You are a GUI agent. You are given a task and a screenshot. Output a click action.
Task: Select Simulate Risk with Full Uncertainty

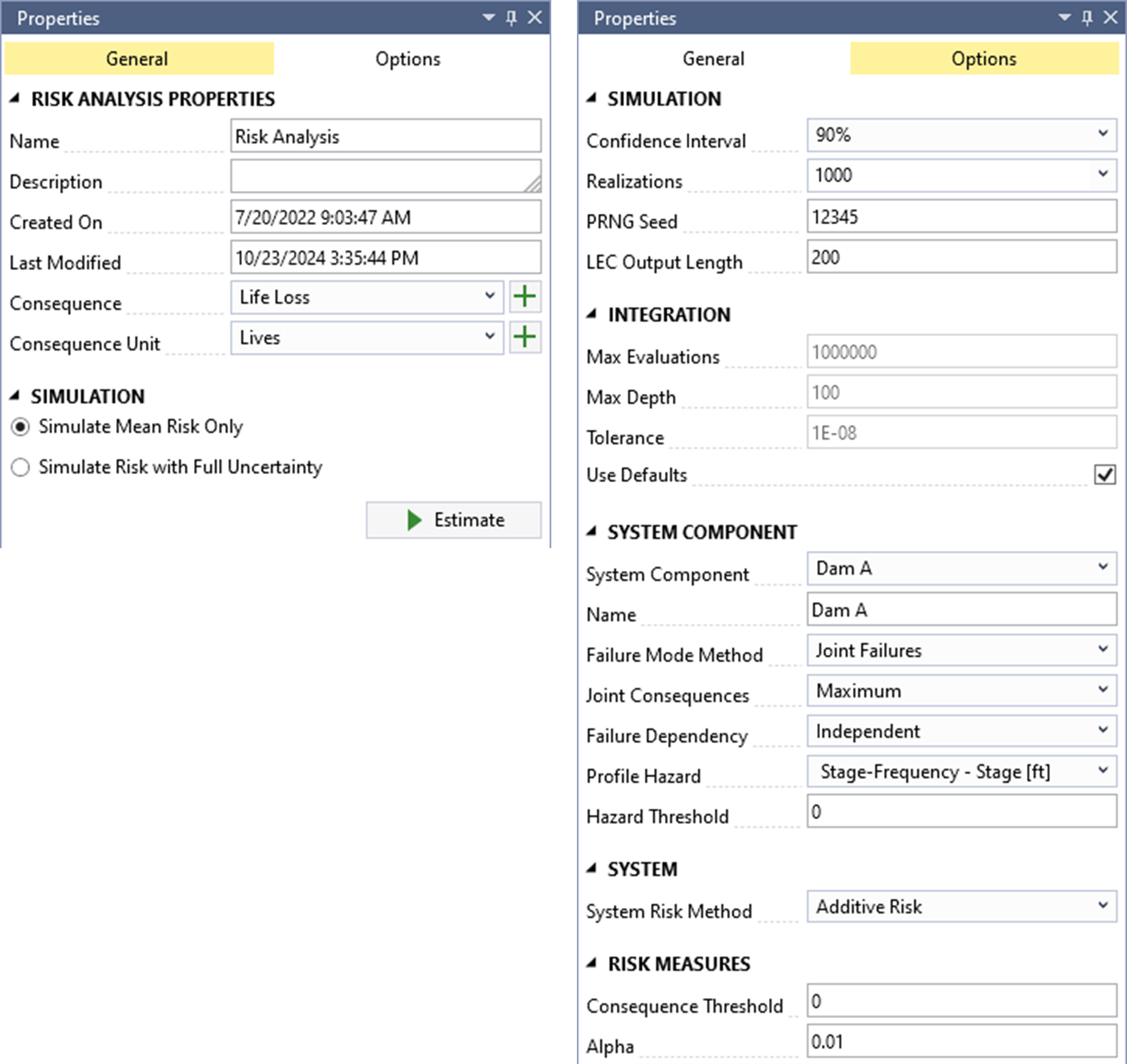point(21,467)
